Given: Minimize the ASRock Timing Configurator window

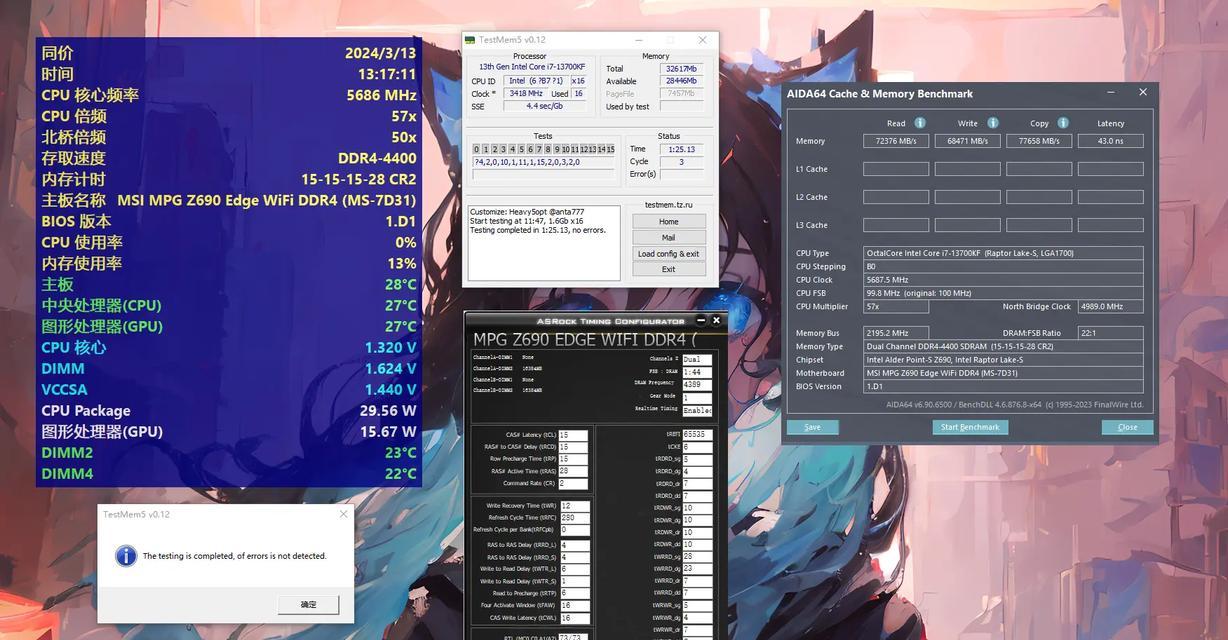Looking at the screenshot, I should pyautogui.click(x=700, y=320).
